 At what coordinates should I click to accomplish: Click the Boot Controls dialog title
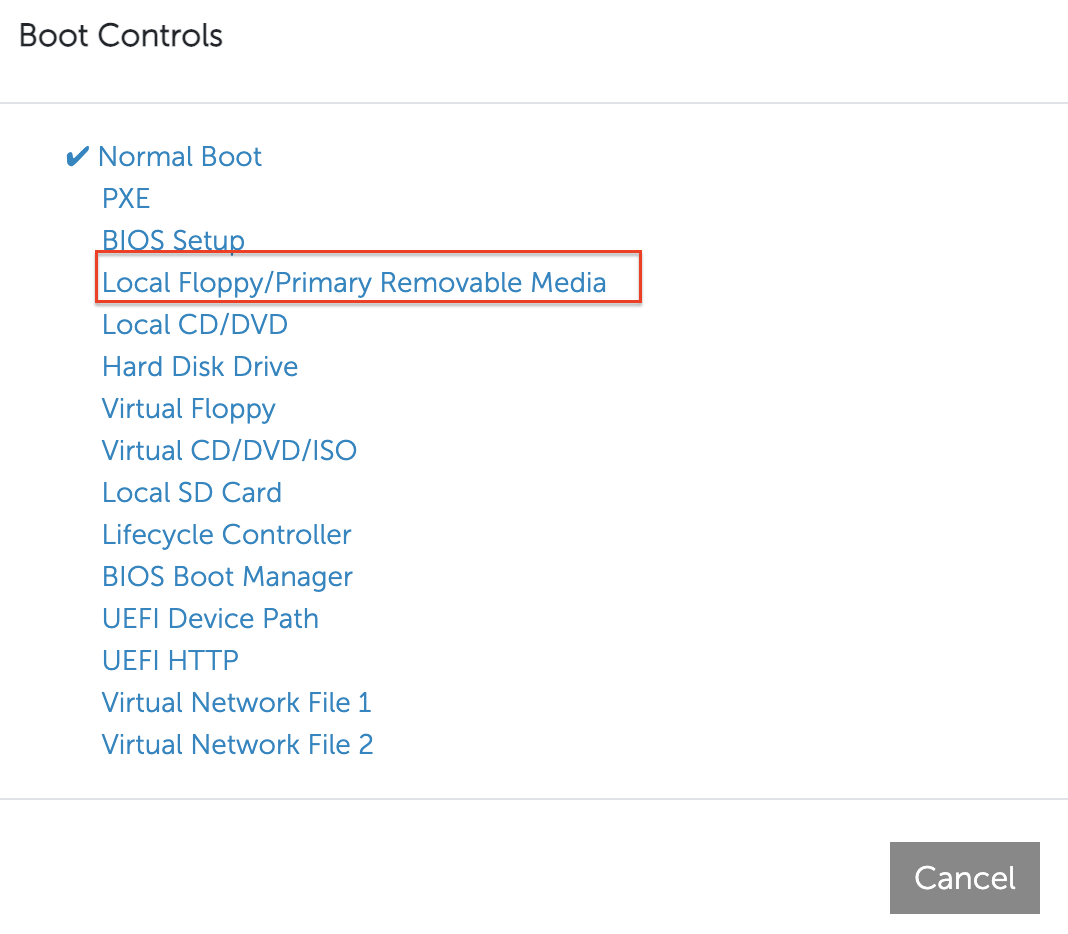pyautogui.click(x=120, y=36)
